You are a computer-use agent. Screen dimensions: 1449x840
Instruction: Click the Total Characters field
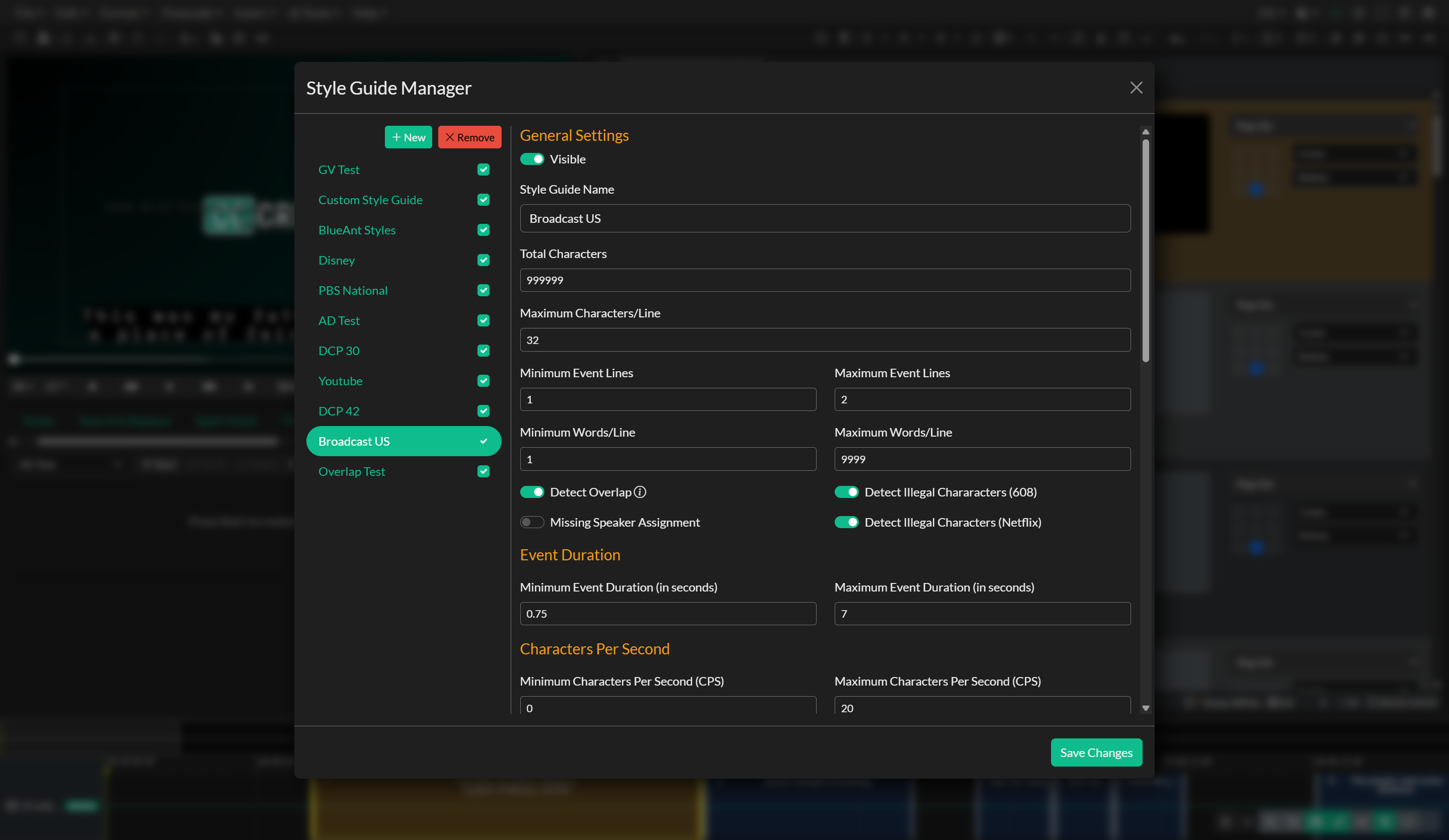825,280
